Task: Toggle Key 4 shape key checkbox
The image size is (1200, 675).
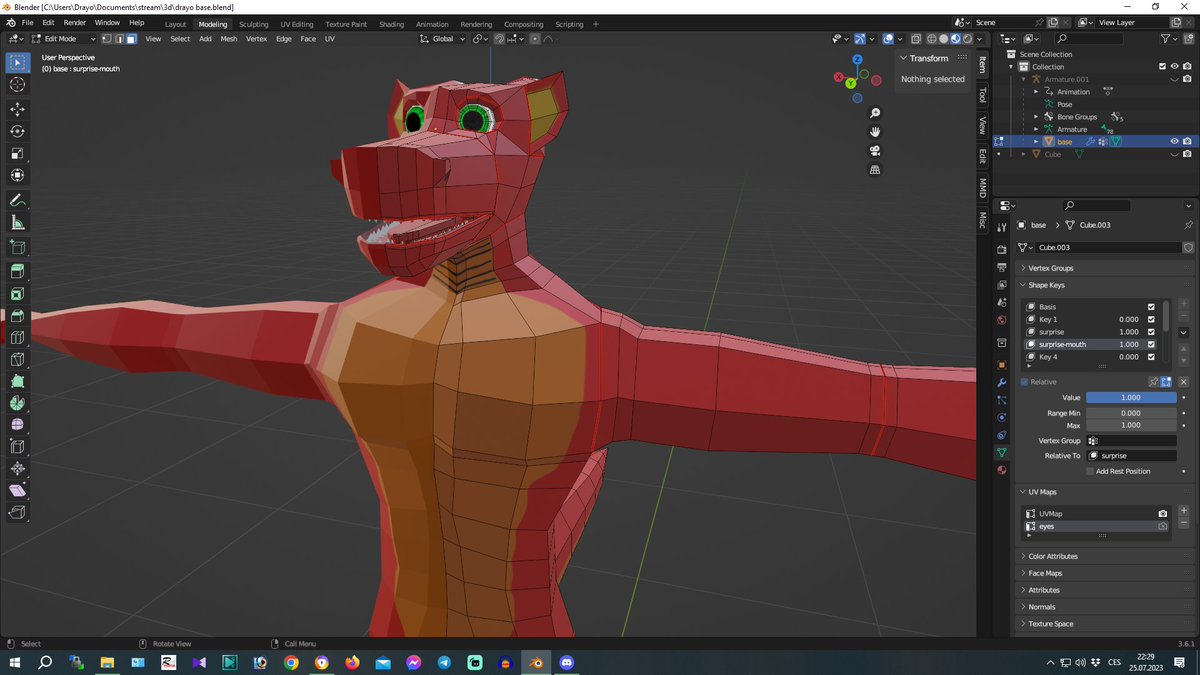Action: click(x=1151, y=357)
